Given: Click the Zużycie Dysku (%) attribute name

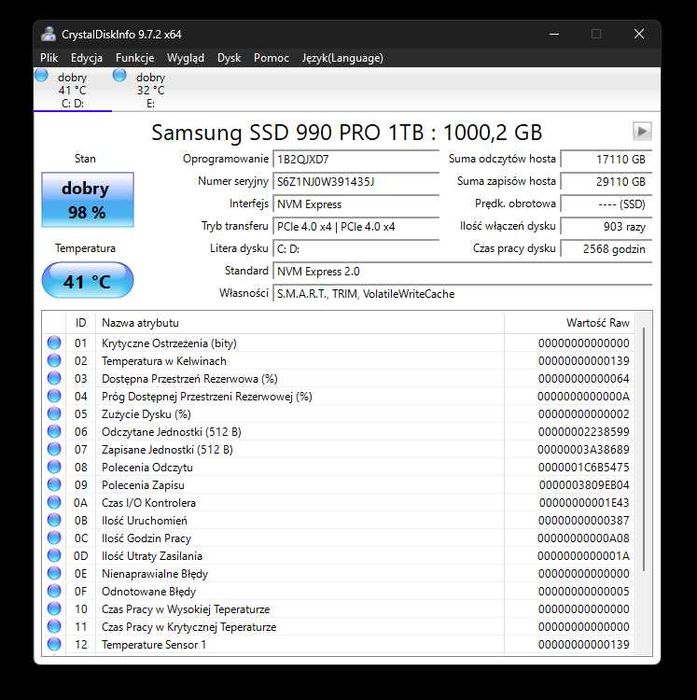Looking at the screenshot, I should (x=146, y=414).
